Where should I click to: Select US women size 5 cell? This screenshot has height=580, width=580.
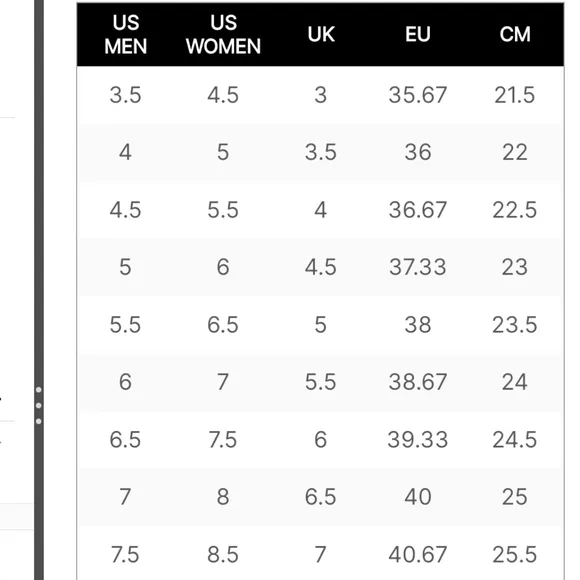pyautogui.click(x=223, y=152)
